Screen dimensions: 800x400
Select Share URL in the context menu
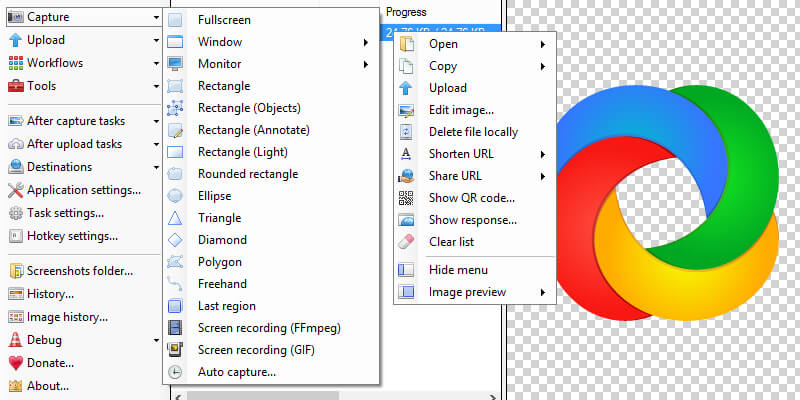click(474, 176)
